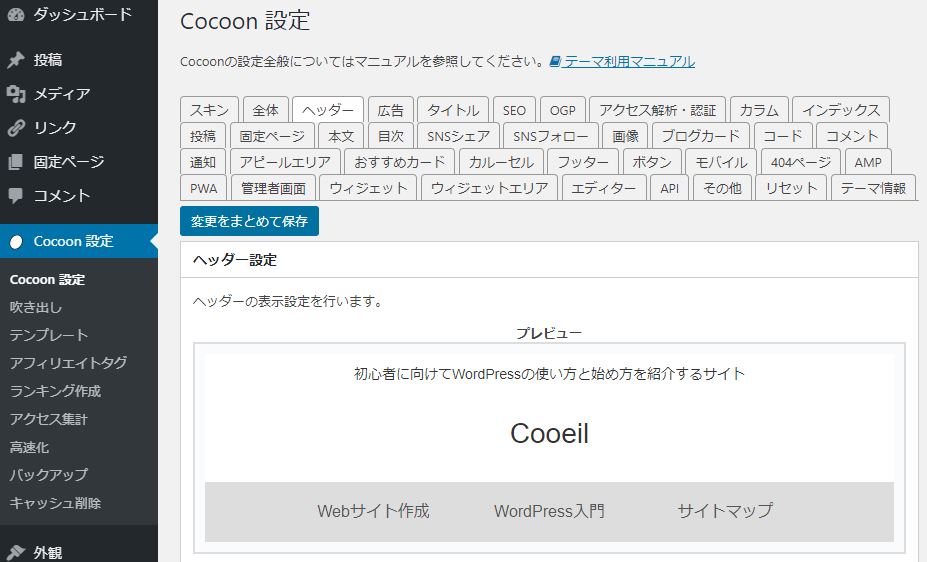Open the 投稿 settings tab
Viewport: 927px width, 562px height.
203,136
